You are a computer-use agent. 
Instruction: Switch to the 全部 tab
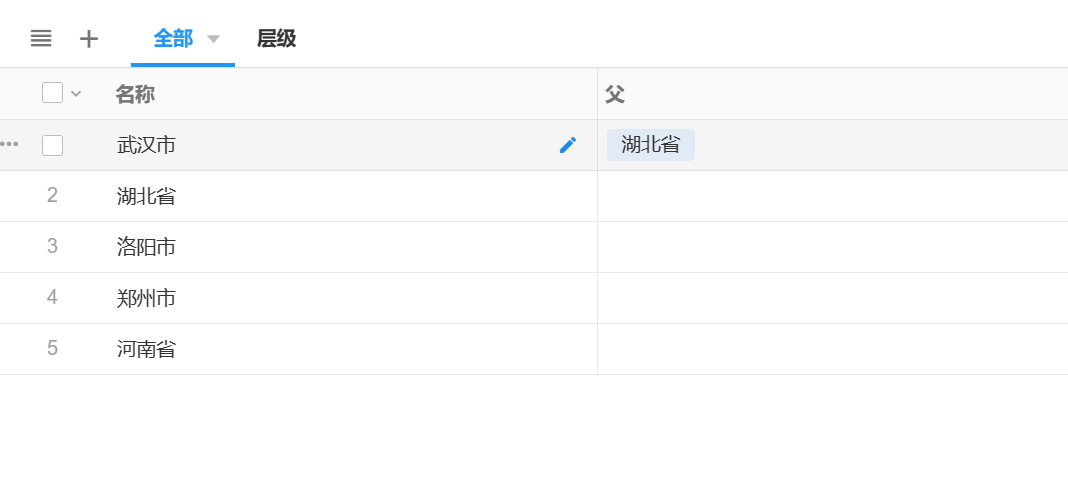(x=173, y=39)
